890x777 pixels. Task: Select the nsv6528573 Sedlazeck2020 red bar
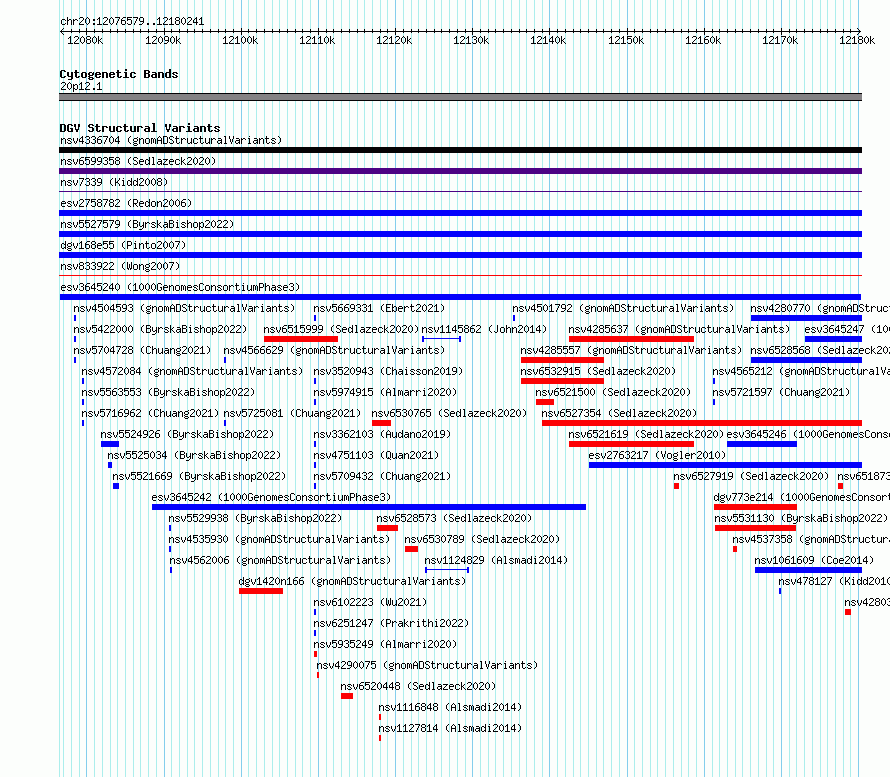coord(388,528)
